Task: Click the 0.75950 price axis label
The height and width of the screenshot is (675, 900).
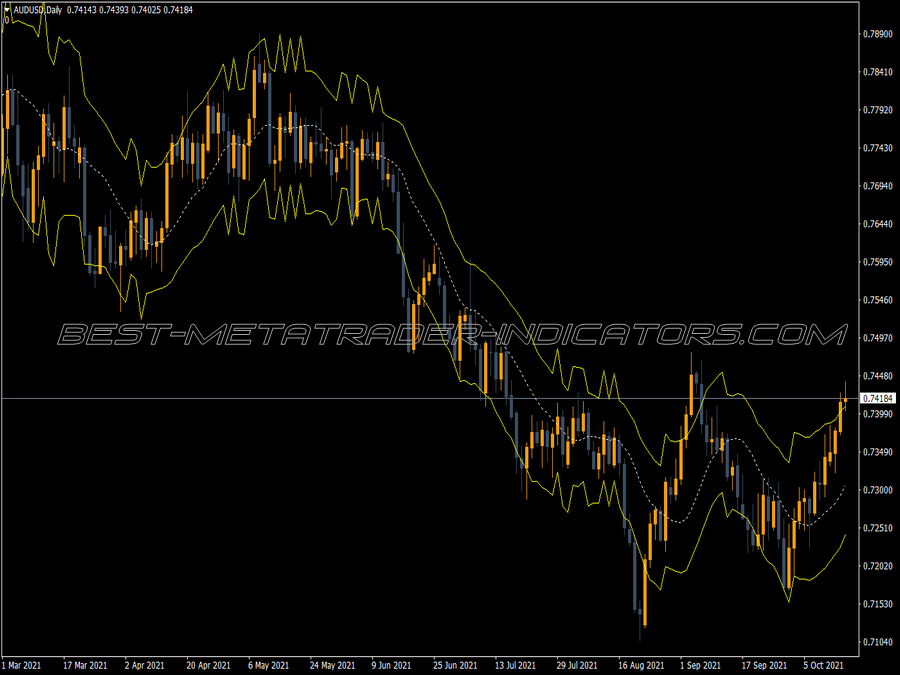Action: coord(878,262)
